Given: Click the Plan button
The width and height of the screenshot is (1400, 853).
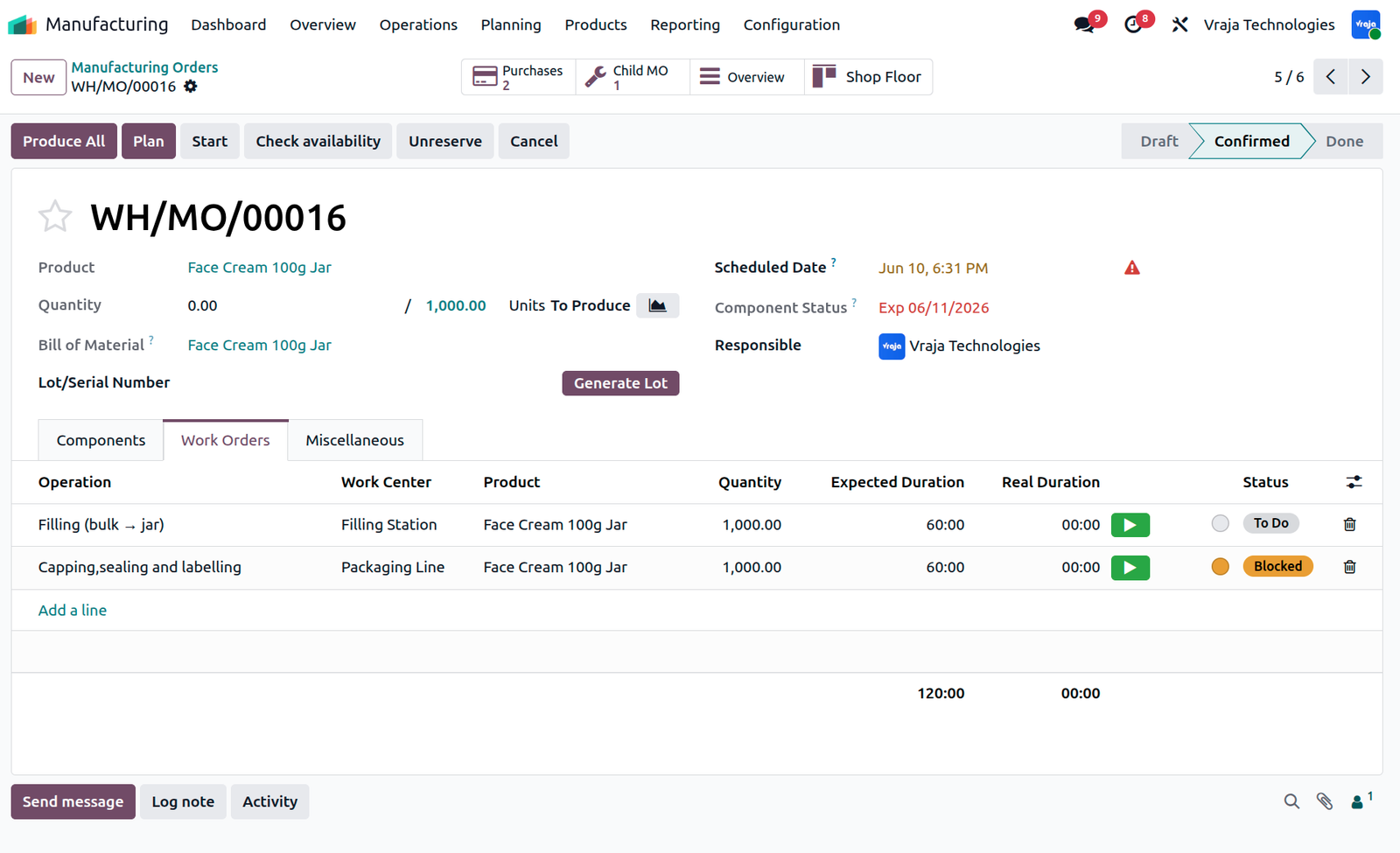Looking at the screenshot, I should click(x=149, y=141).
